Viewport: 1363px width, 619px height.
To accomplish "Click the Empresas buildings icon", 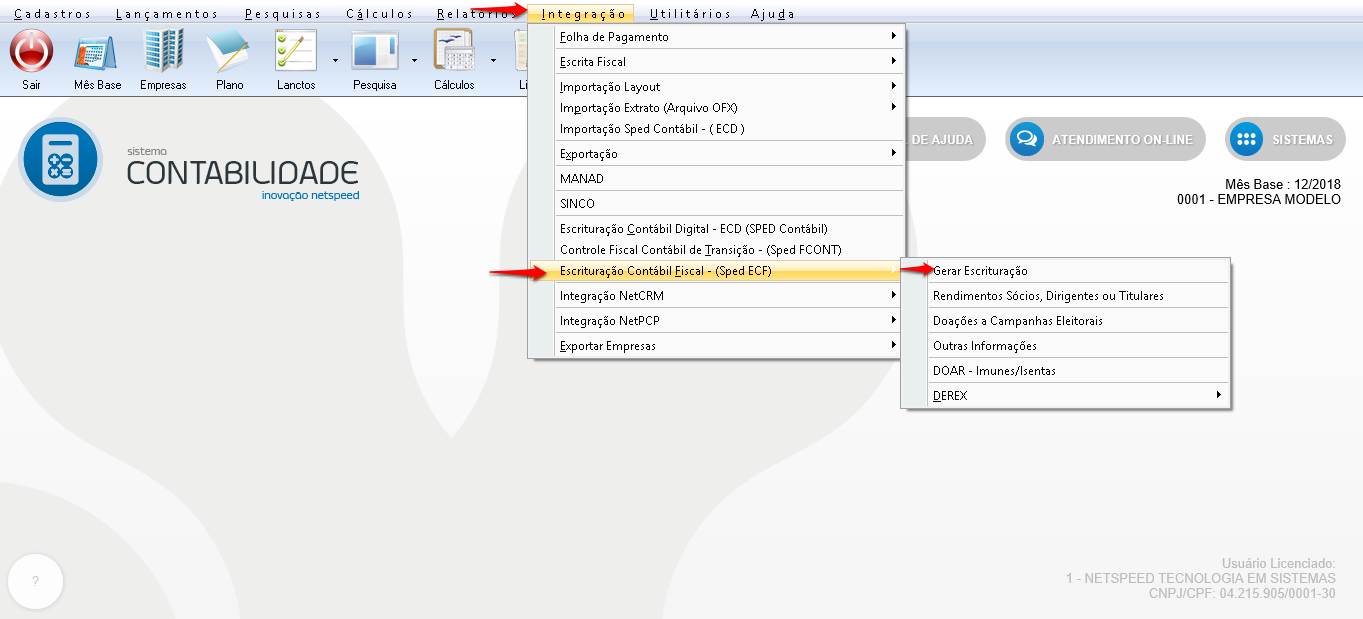I will [x=163, y=50].
